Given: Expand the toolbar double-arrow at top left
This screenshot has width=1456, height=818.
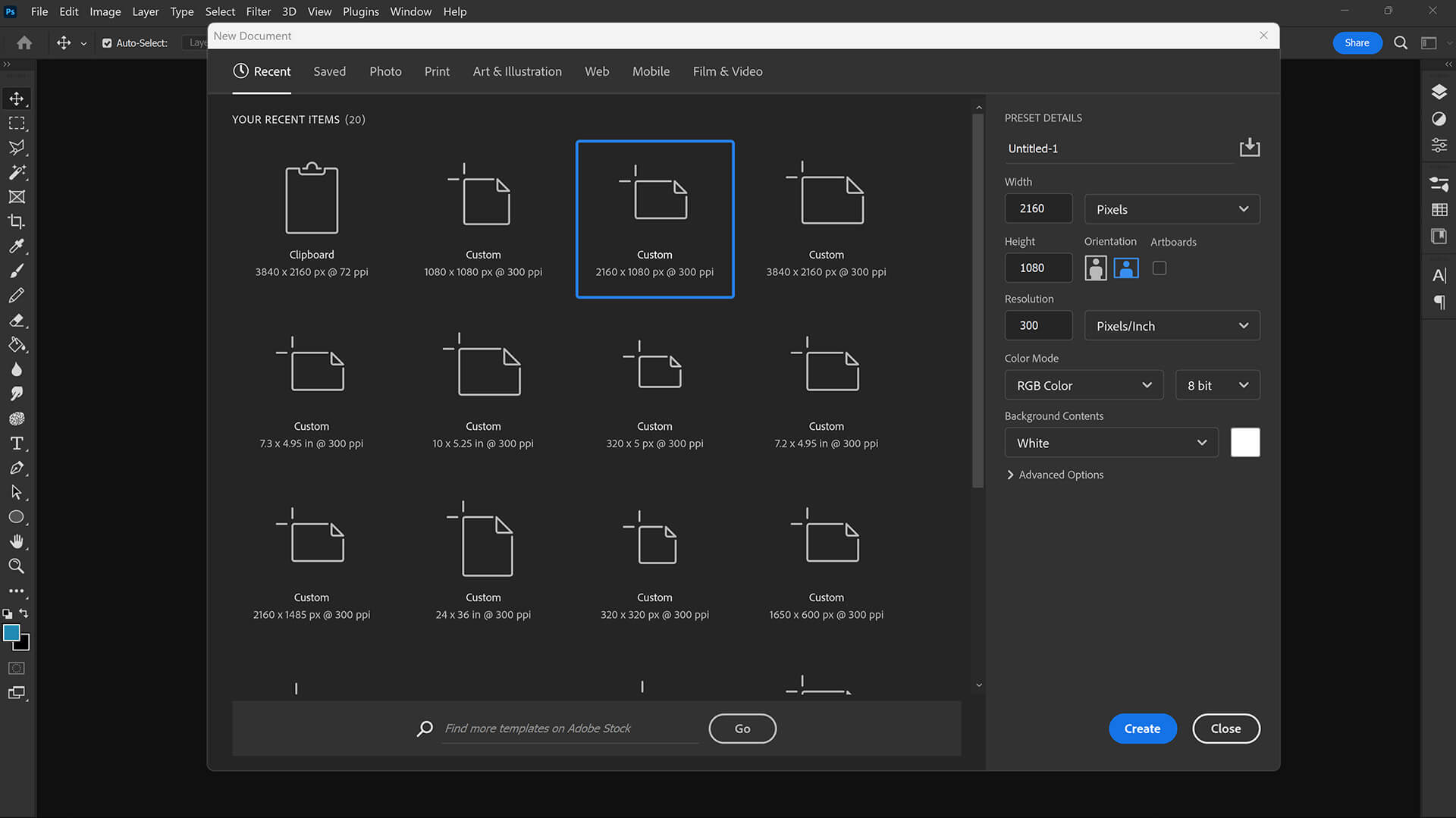Looking at the screenshot, I should coord(7,64).
